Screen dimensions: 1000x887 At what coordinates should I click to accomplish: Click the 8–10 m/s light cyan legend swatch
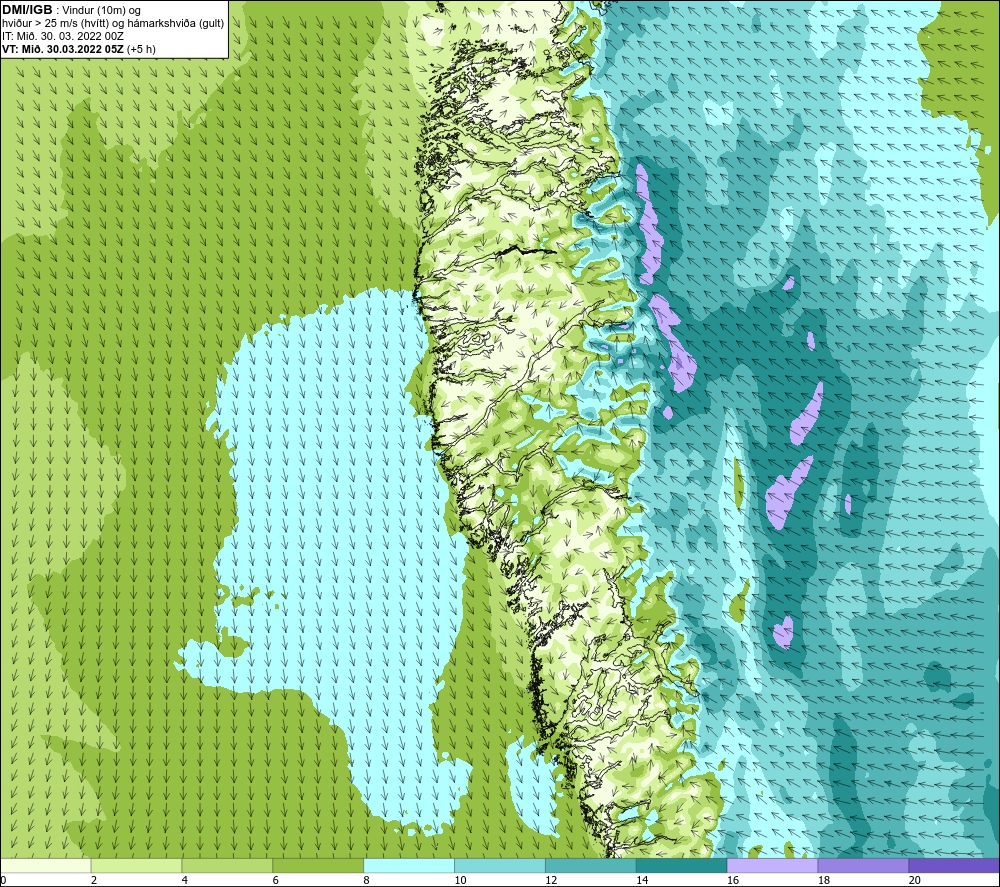click(x=409, y=865)
